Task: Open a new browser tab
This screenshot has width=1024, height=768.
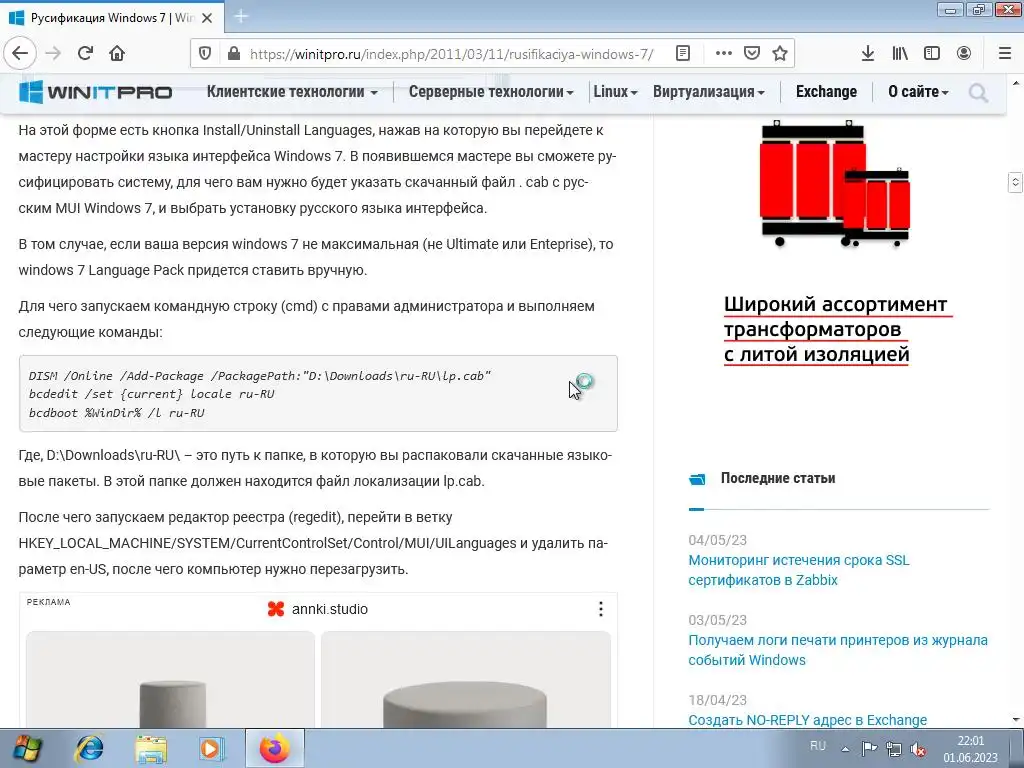Action: (241, 17)
